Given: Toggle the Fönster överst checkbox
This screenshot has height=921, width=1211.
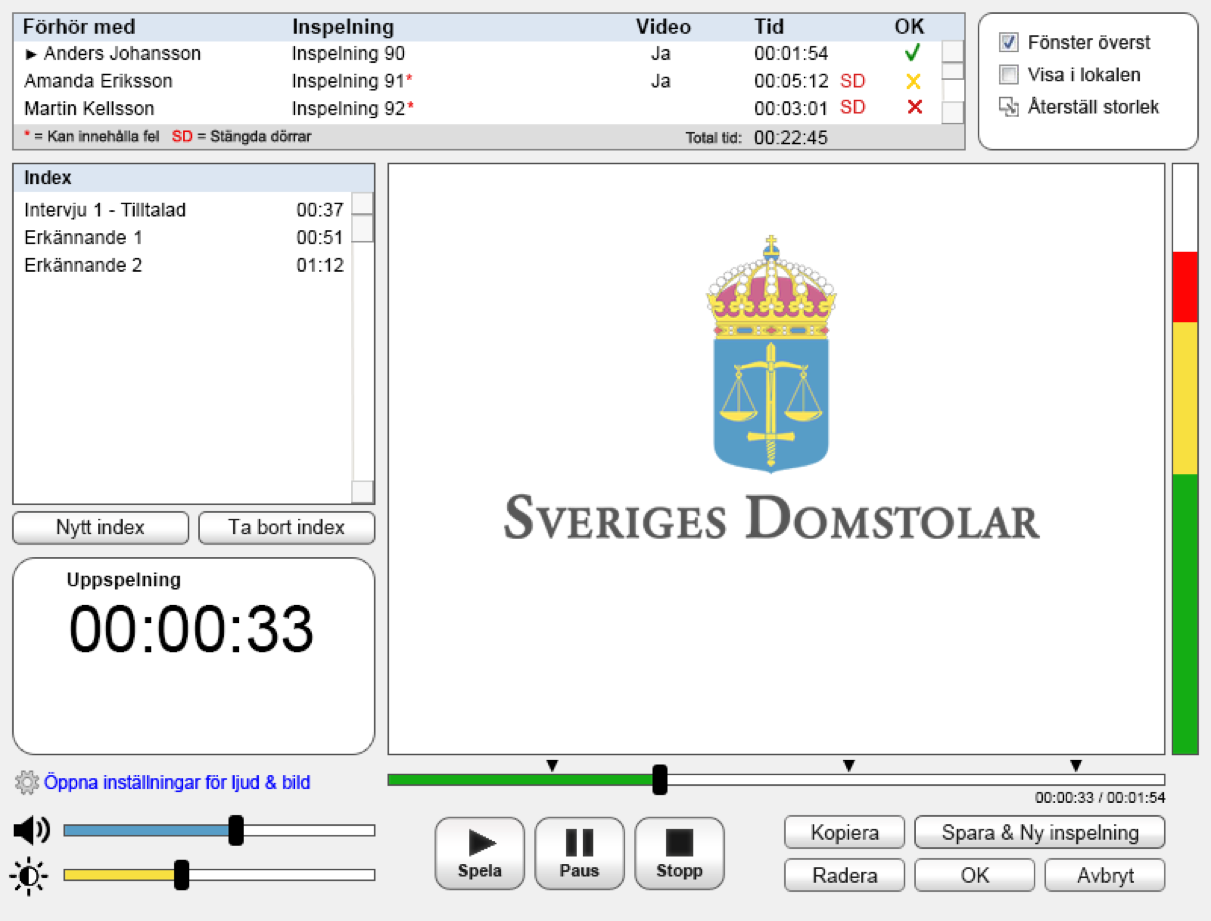Looking at the screenshot, I should (x=1009, y=43).
